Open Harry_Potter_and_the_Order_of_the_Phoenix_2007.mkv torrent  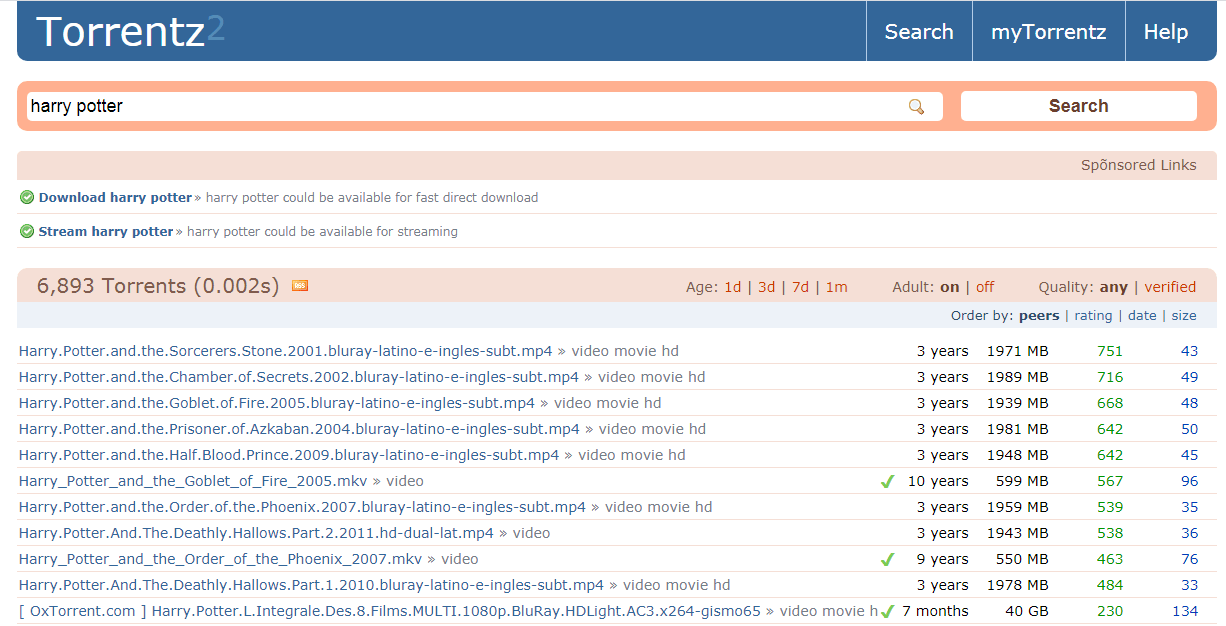point(220,559)
